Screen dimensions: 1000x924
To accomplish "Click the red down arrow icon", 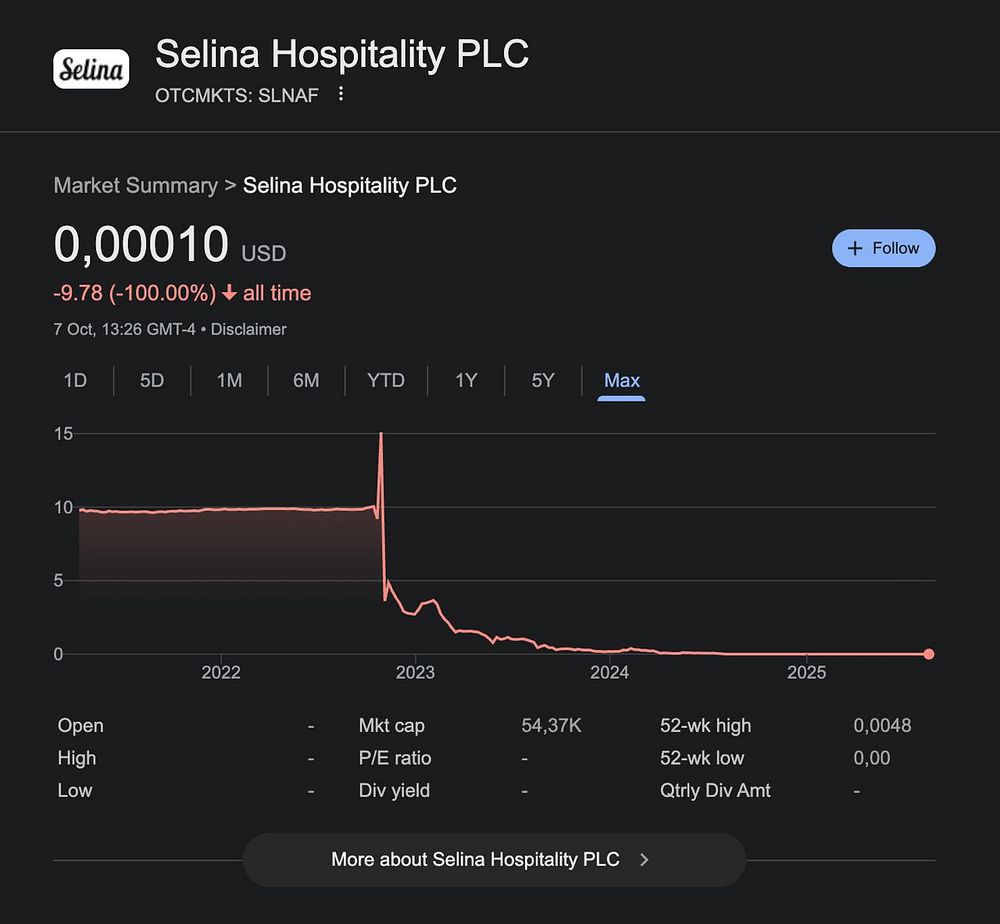I will point(229,293).
